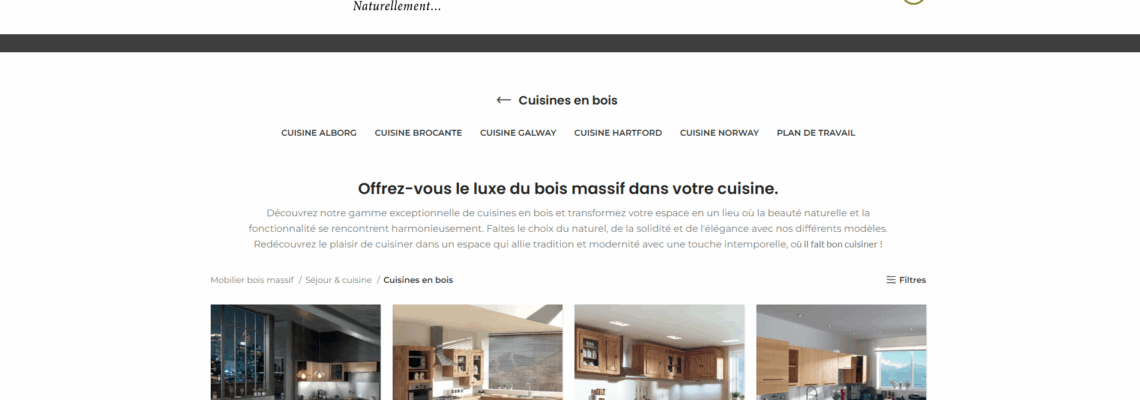Image resolution: width=1140 pixels, height=400 pixels.
Task: Open the Filtres icon to show filters
Action: pyautogui.click(x=891, y=280)
